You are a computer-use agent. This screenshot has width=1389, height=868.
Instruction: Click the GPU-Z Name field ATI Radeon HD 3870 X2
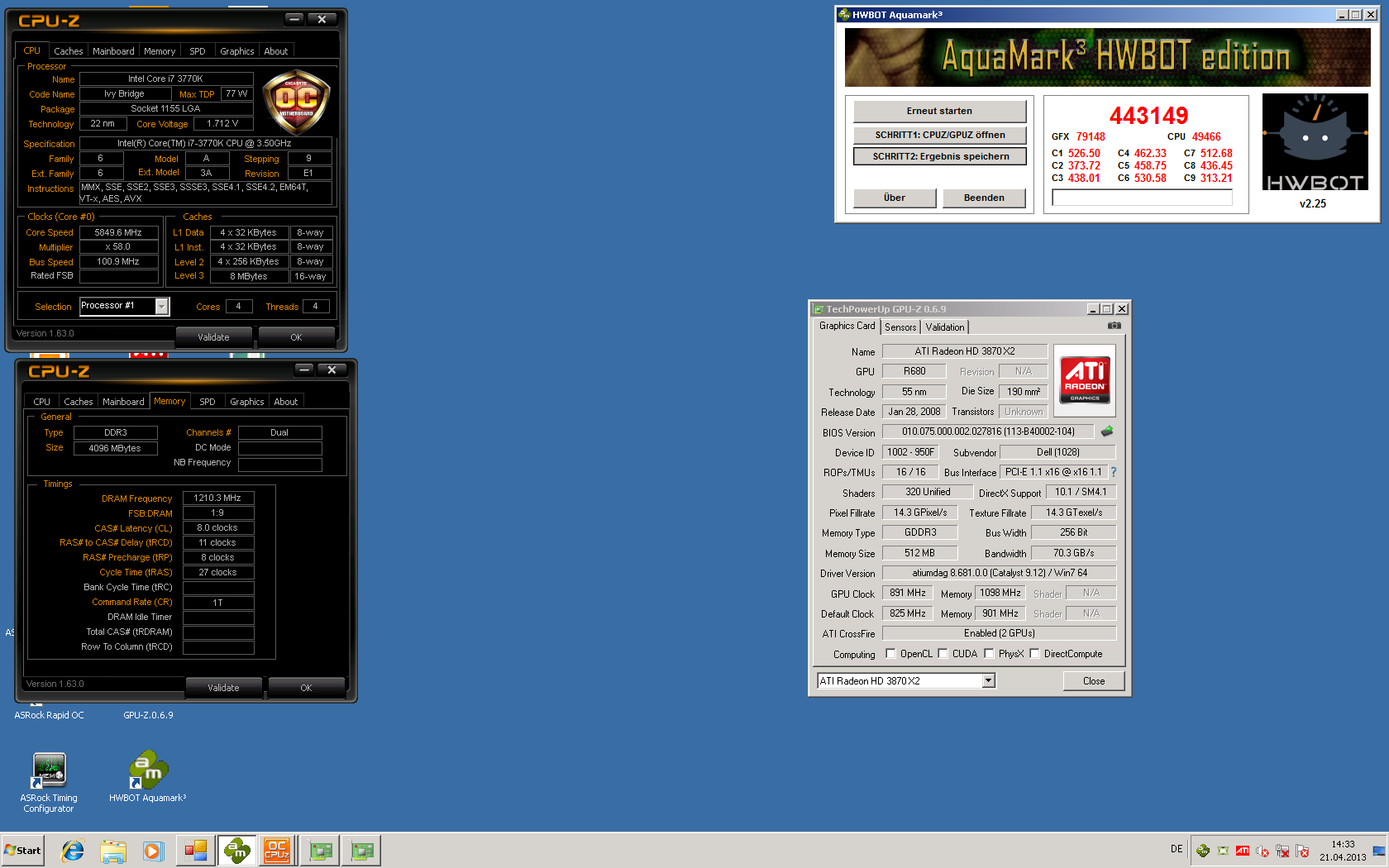pos(965,351)
